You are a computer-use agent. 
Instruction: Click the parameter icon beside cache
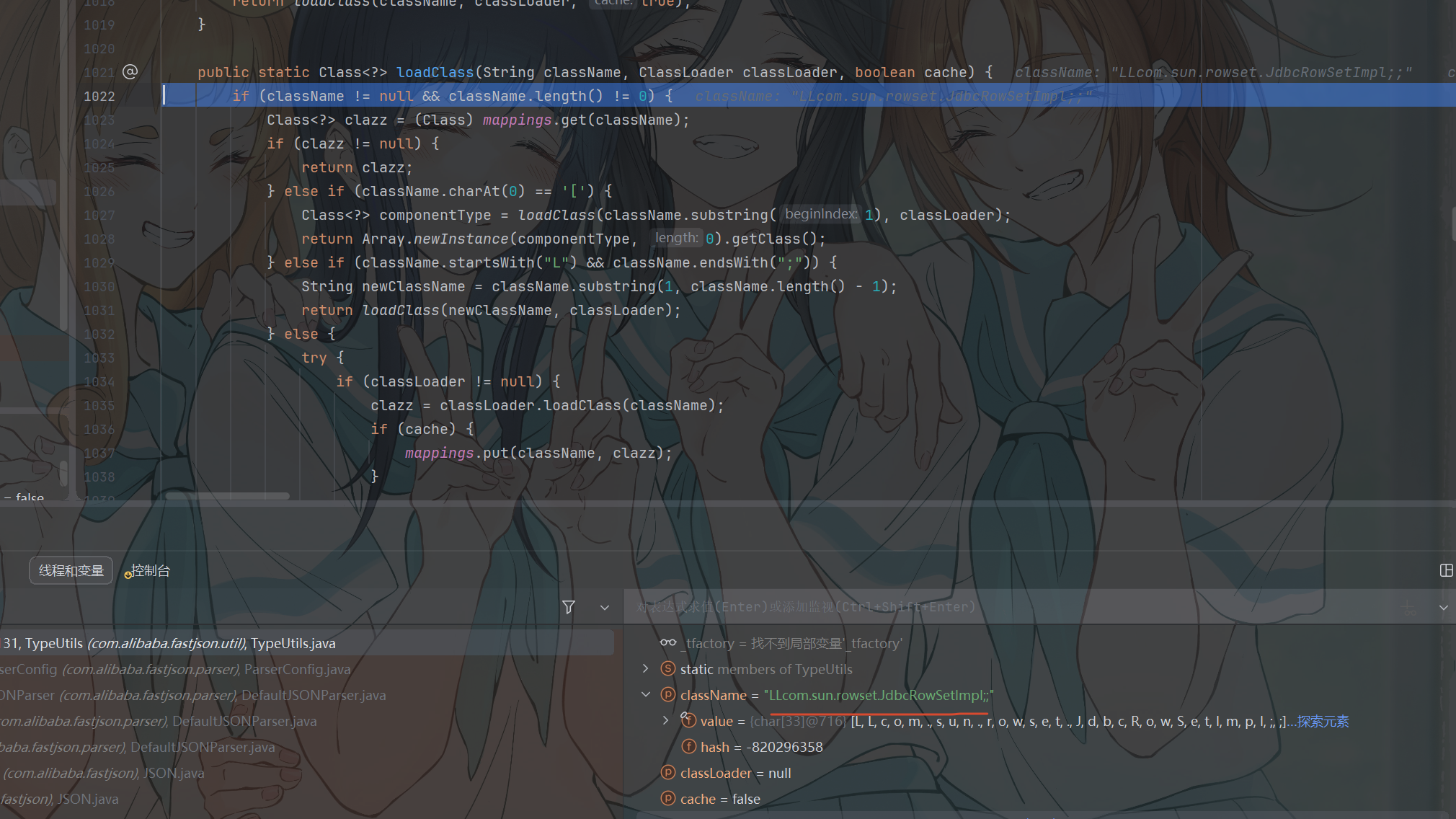click(668, 798)
